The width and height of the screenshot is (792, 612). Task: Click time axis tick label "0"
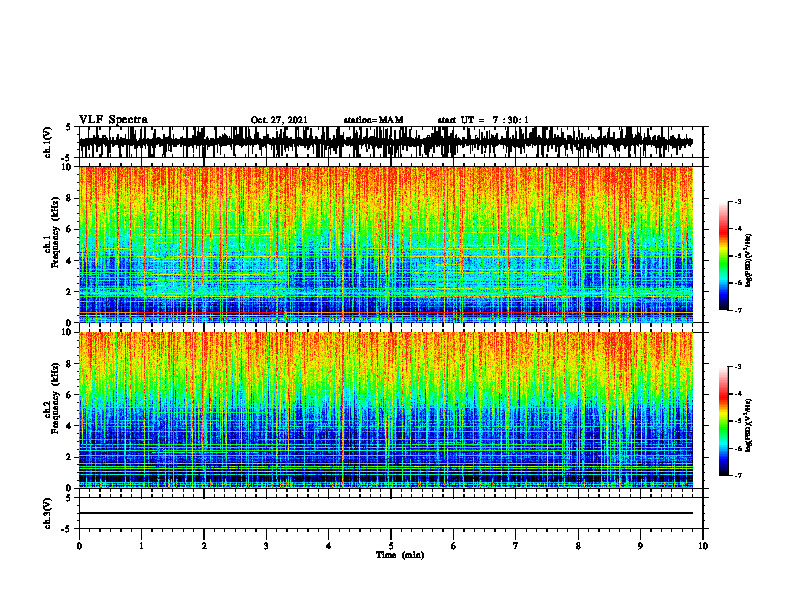[x=79, y=546]
